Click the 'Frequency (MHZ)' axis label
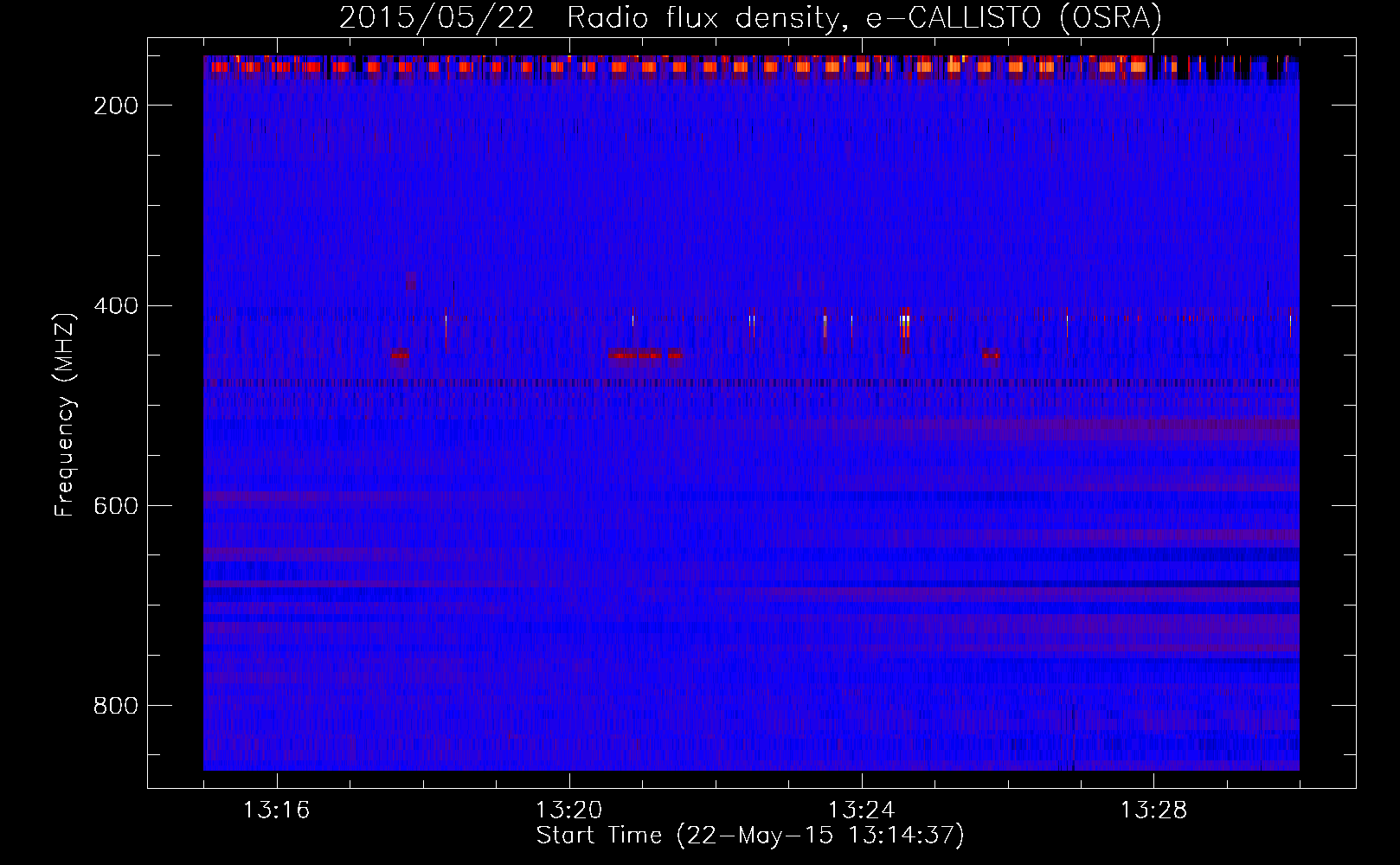 pos(66,414)
